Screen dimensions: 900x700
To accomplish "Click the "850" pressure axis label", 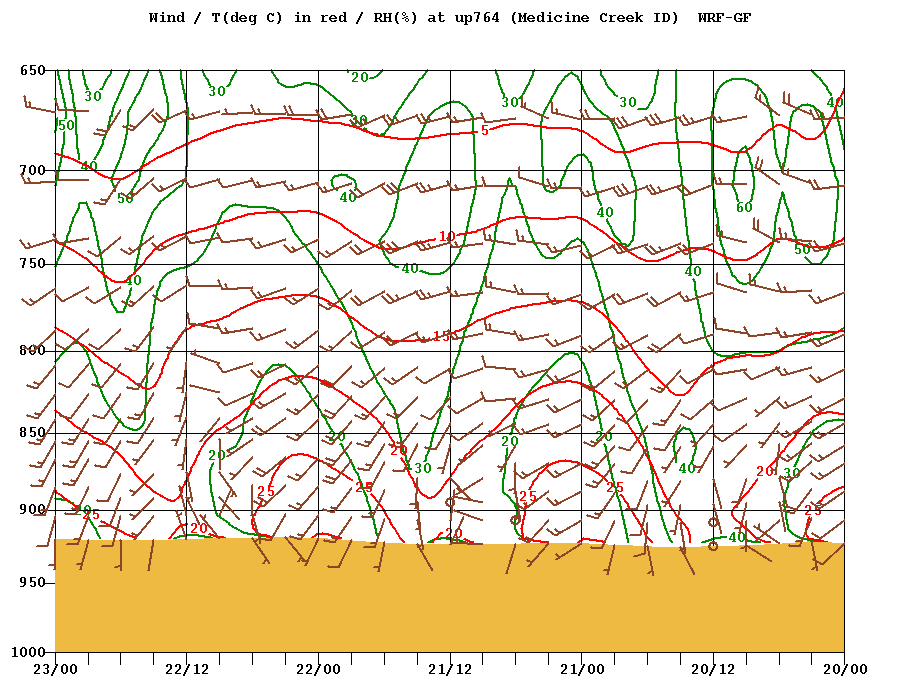I will coord(33,433).
